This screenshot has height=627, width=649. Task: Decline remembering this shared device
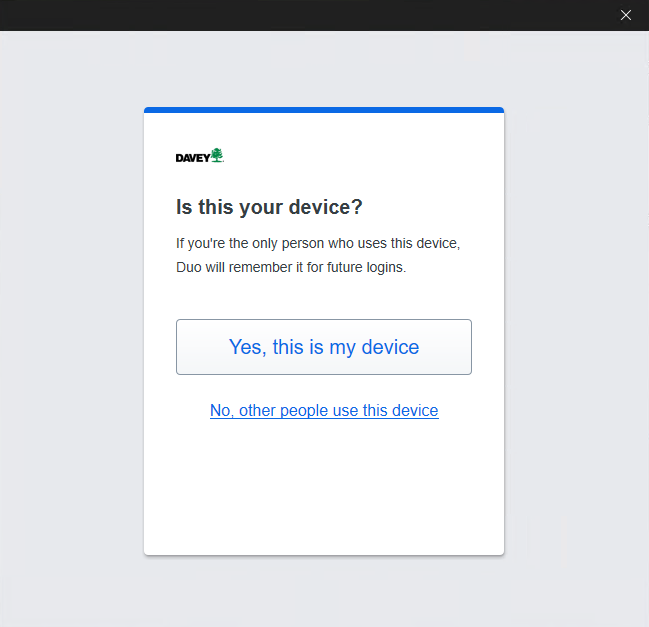tap(324, 411)
